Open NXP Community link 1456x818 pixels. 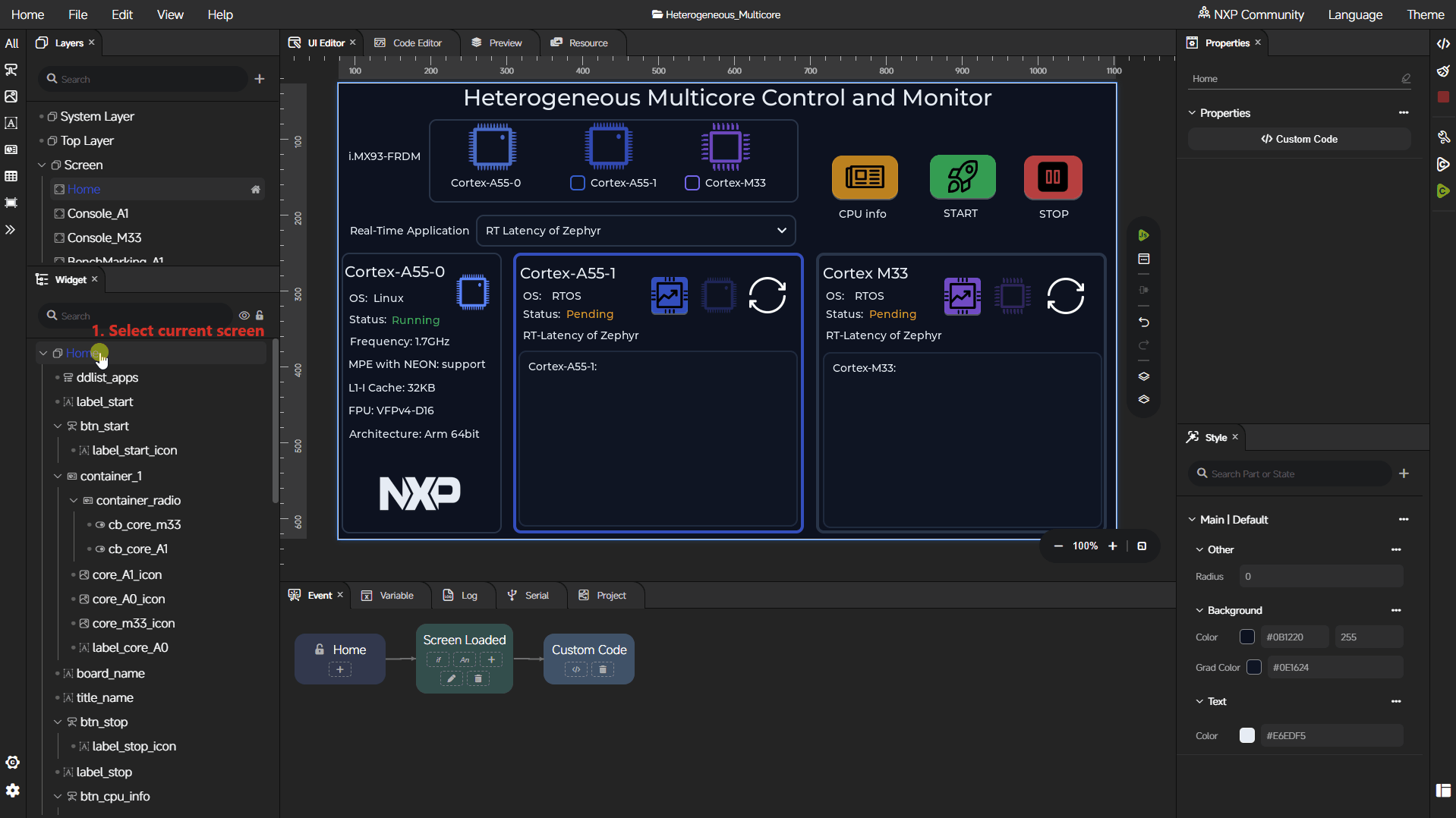tap(1251, 14)
